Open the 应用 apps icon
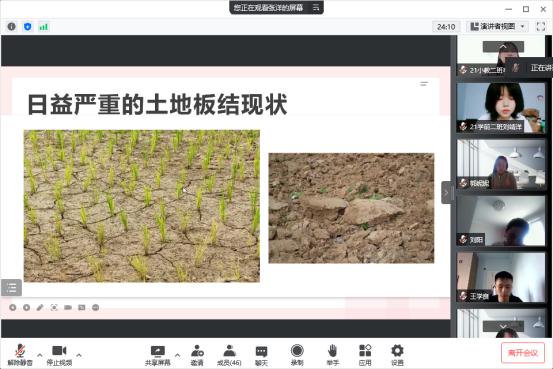The height and width of the screenshot is (369, 553). [x=365, y=355]
